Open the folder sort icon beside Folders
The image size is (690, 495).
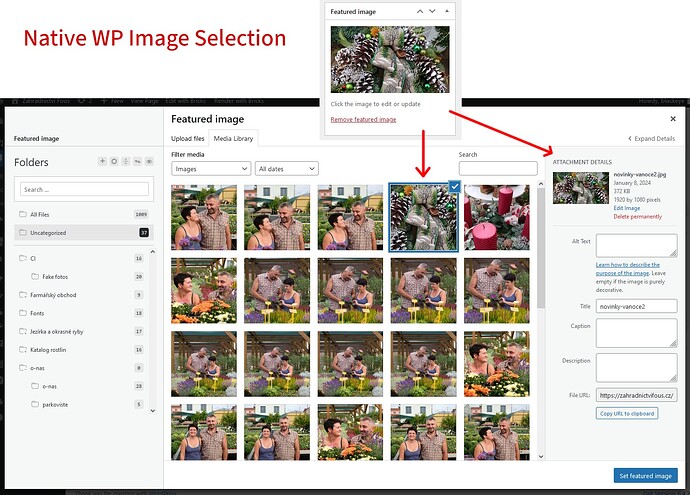tap(126, 161)
